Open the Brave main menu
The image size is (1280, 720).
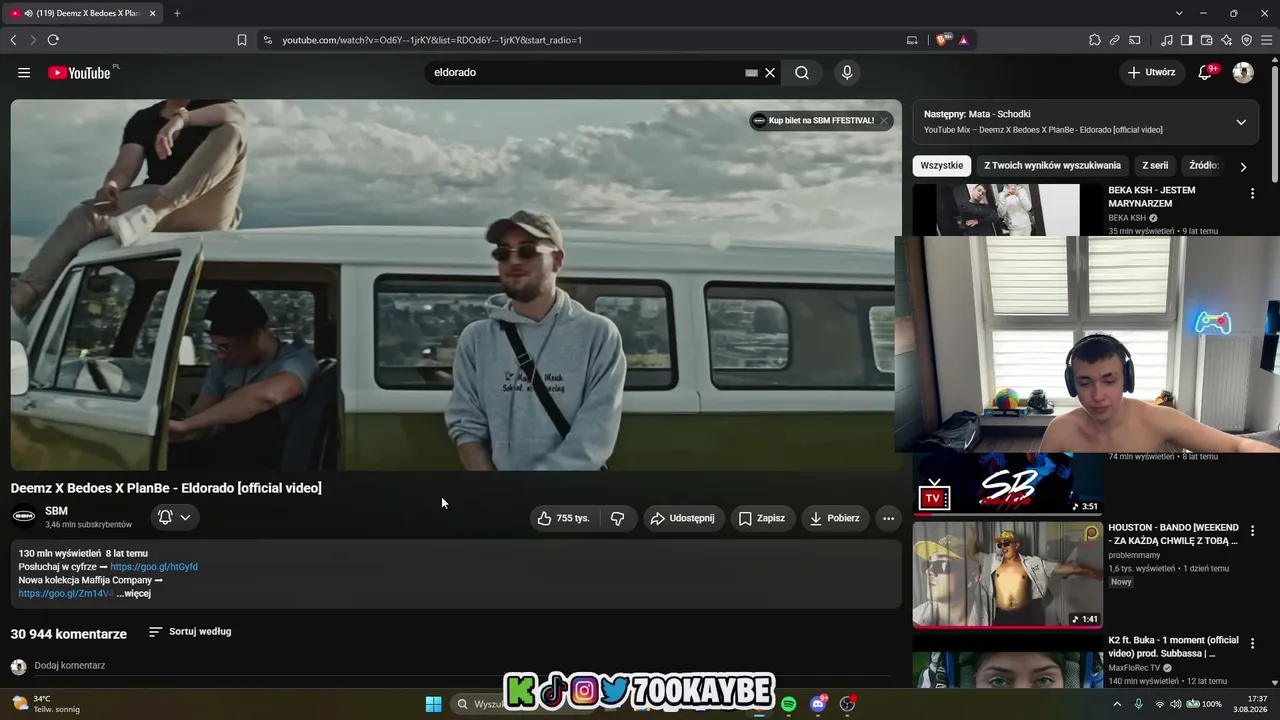pyautogui.click(x=1267, y=40)
